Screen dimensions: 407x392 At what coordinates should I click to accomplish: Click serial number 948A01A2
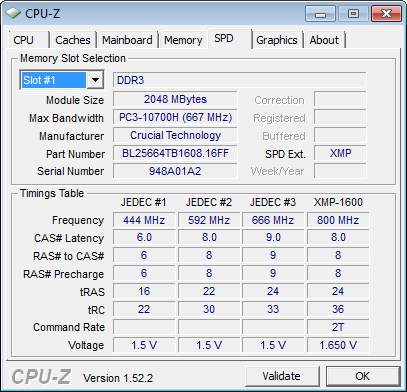tap(175, 171)
